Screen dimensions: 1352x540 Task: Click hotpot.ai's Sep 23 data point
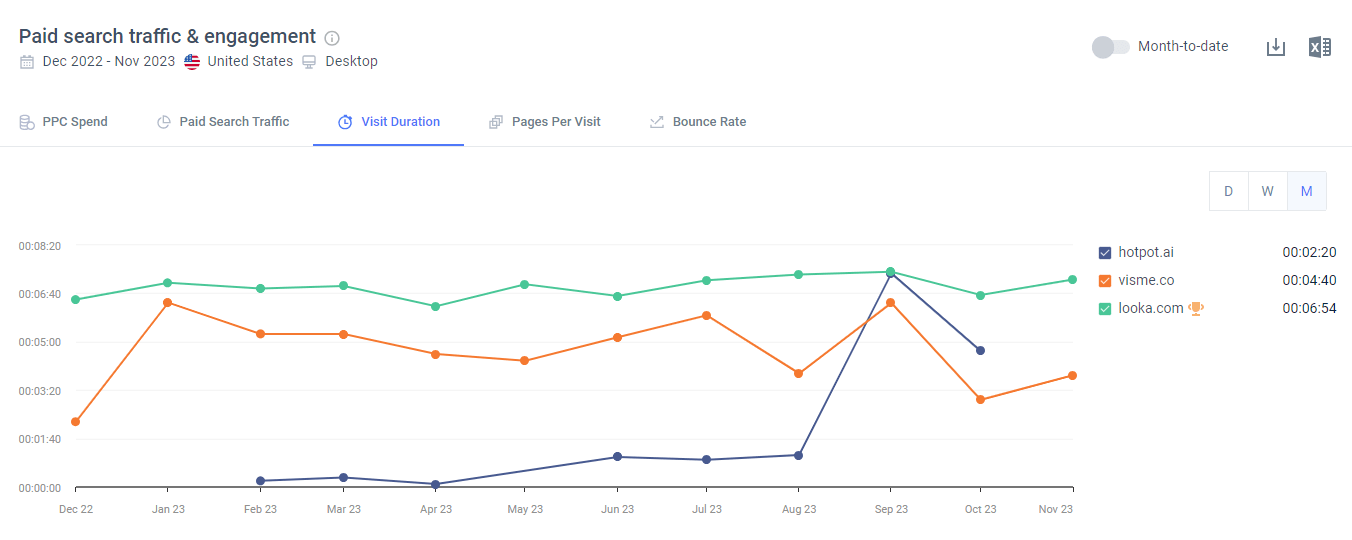pos(890,274)
